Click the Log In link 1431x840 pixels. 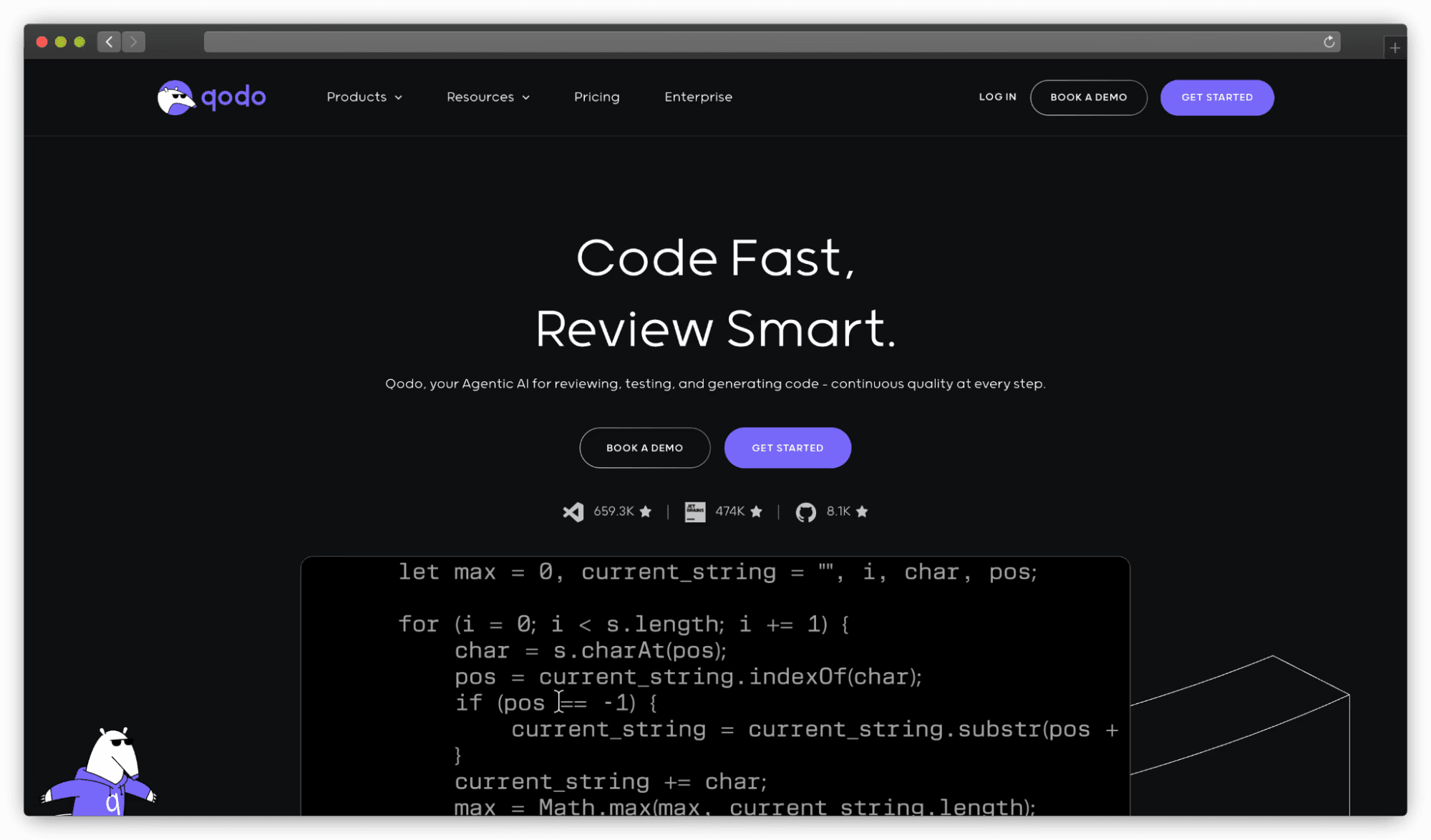997,97
